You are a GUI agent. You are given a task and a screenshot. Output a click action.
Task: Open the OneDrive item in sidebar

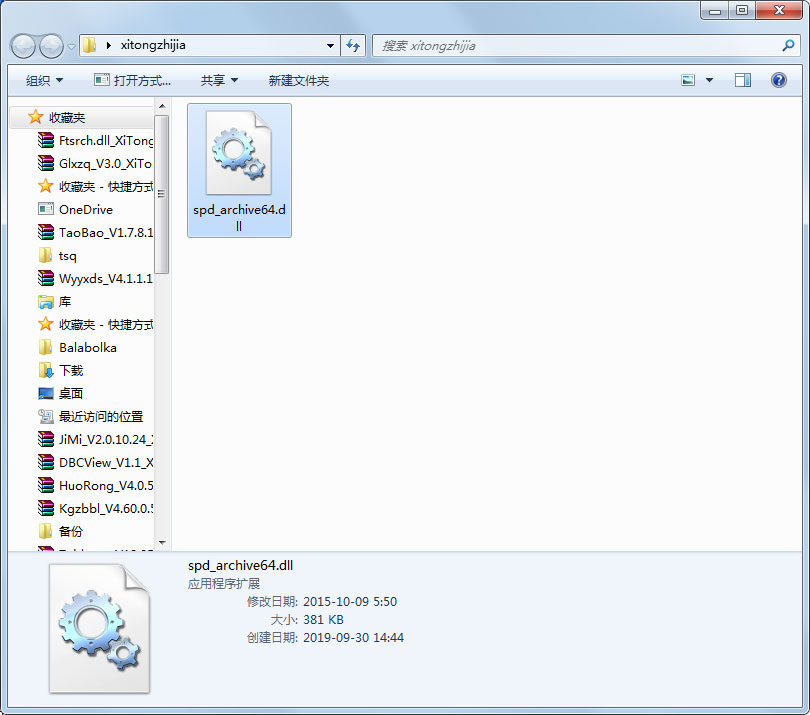[x=85, y=210]
